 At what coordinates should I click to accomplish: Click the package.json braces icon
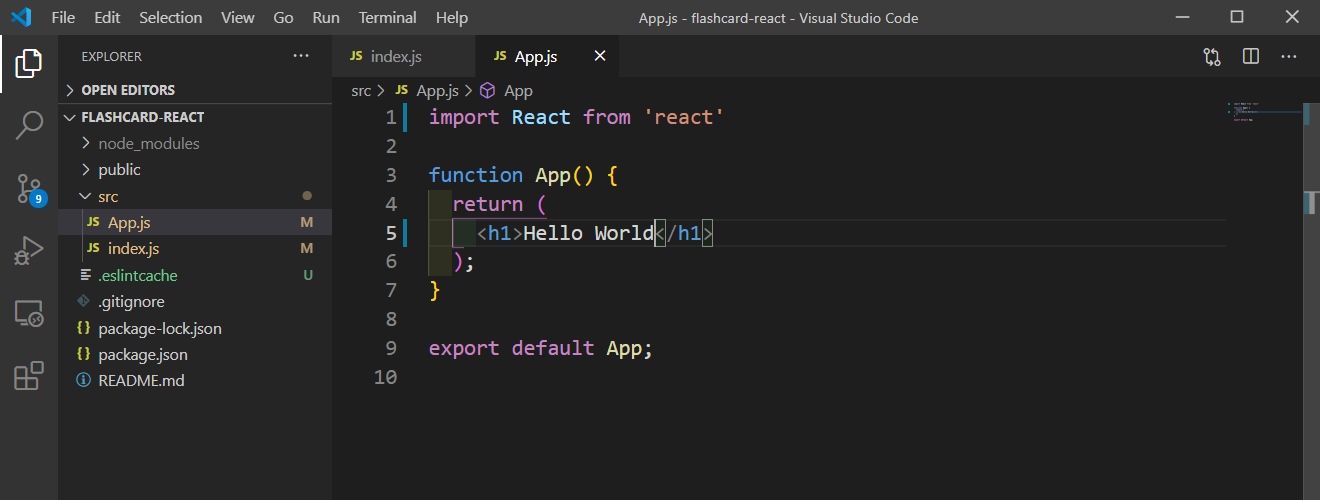point(84,354)
